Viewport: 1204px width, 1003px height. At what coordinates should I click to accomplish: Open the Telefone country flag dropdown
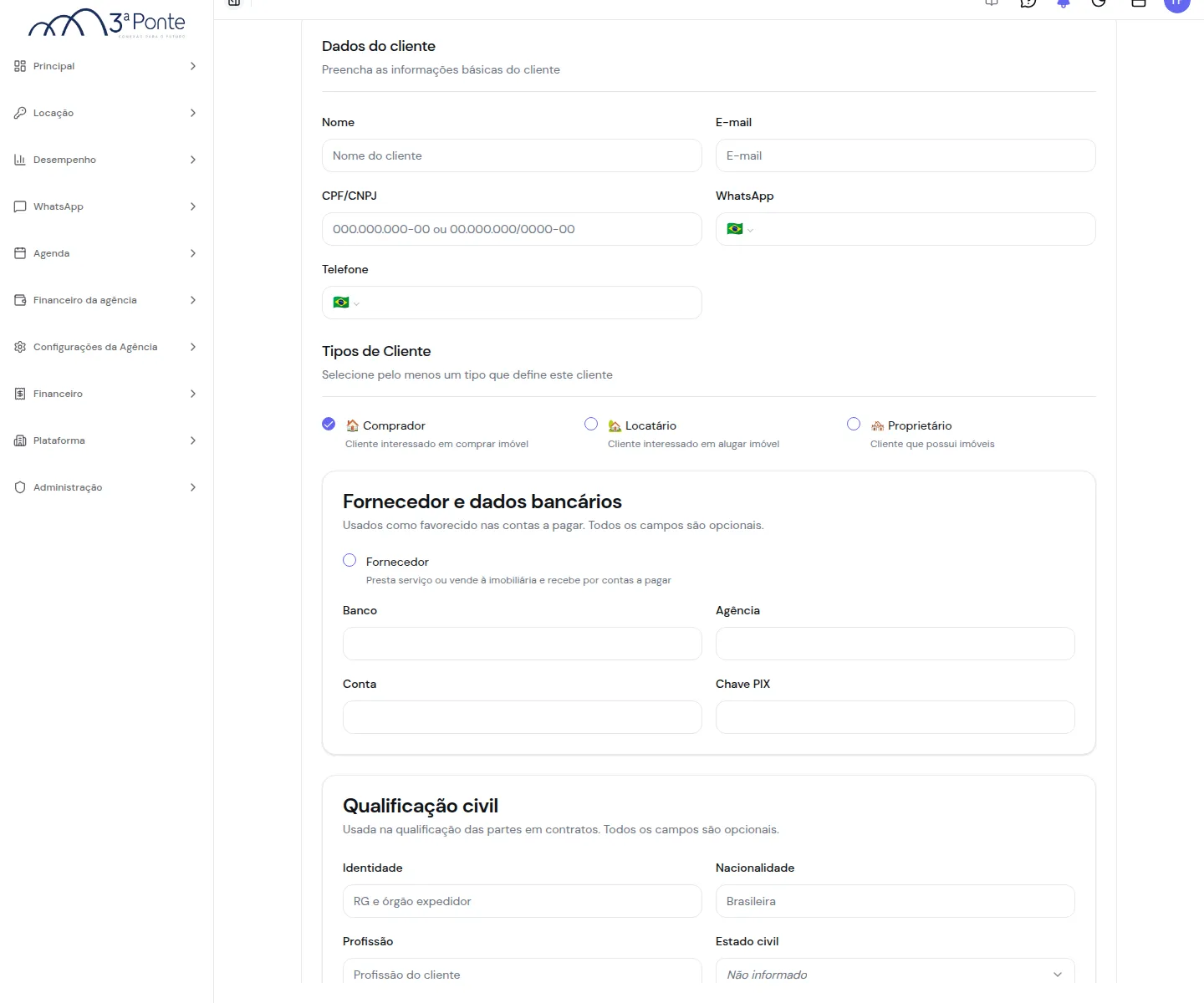pyautogui.click(x=346, y=303)
